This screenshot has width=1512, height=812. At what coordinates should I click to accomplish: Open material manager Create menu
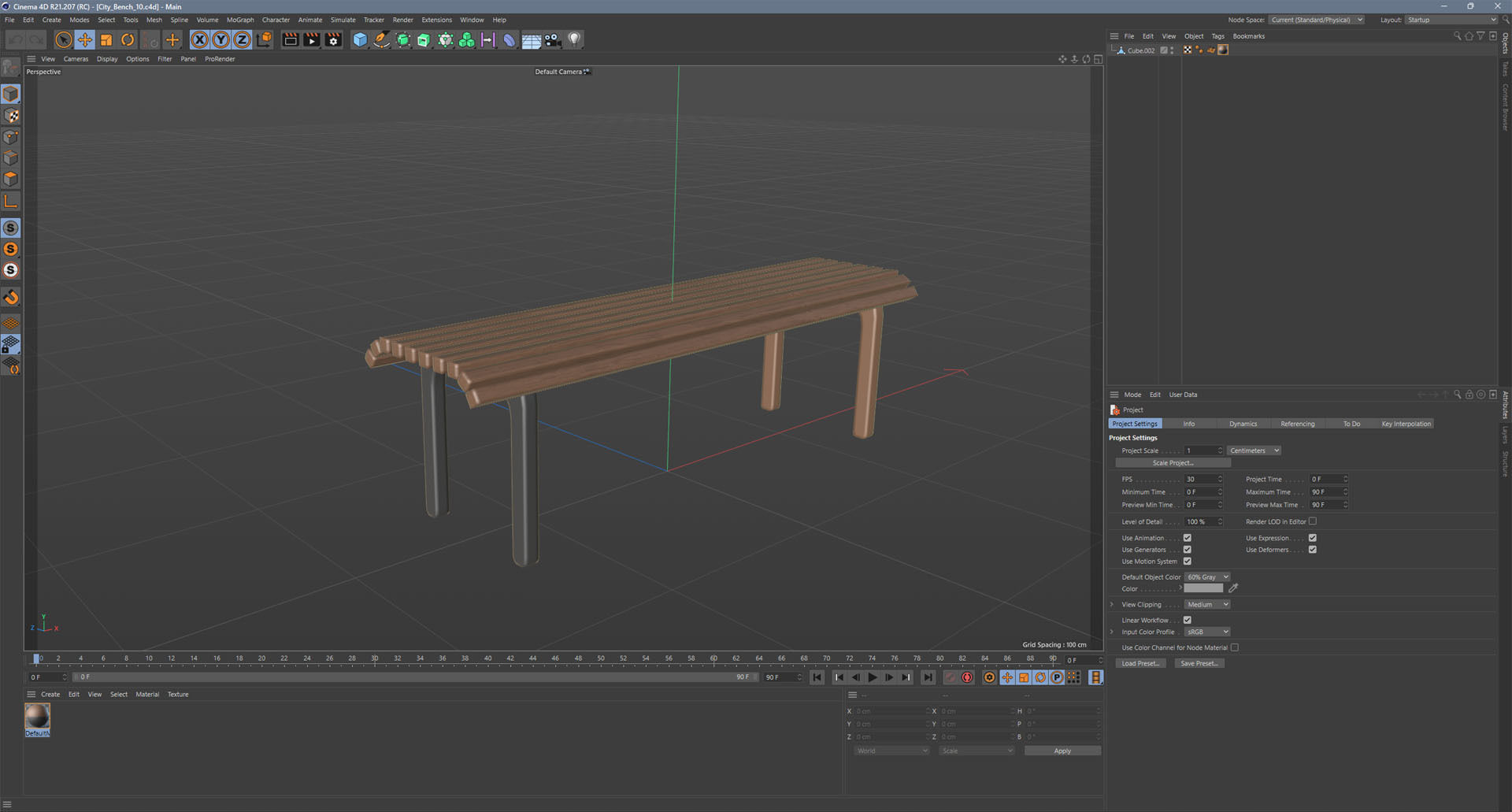click(x=50, y=695)
